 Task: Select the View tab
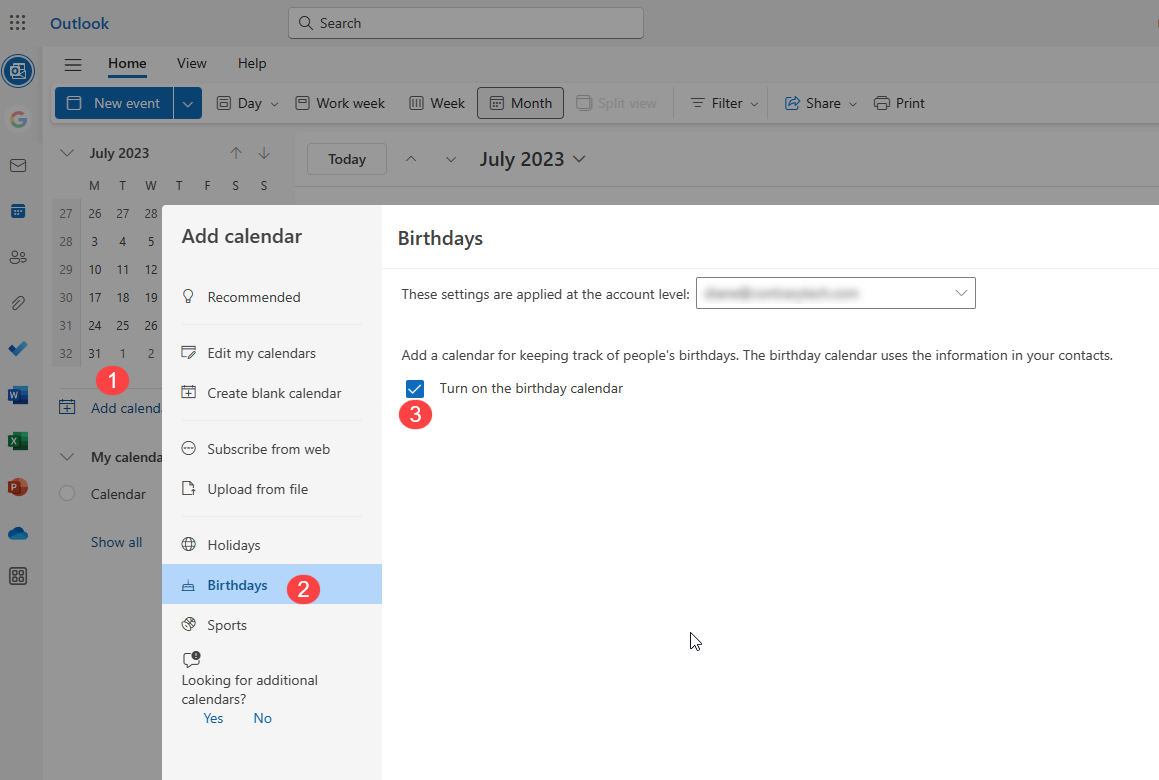pos(191,64)
